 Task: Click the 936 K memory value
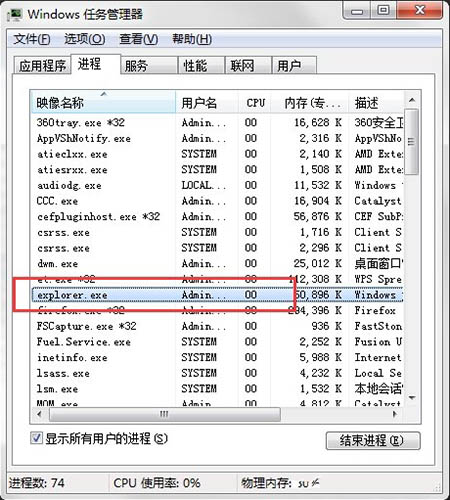tap(326, 326)
